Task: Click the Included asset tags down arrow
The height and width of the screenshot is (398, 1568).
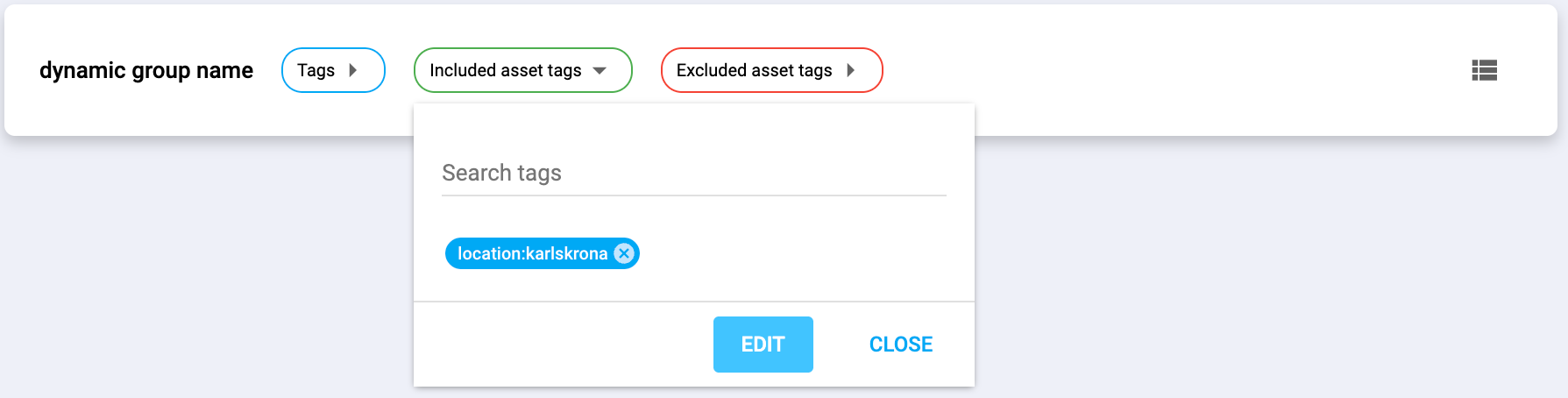Action: [600, 70]
